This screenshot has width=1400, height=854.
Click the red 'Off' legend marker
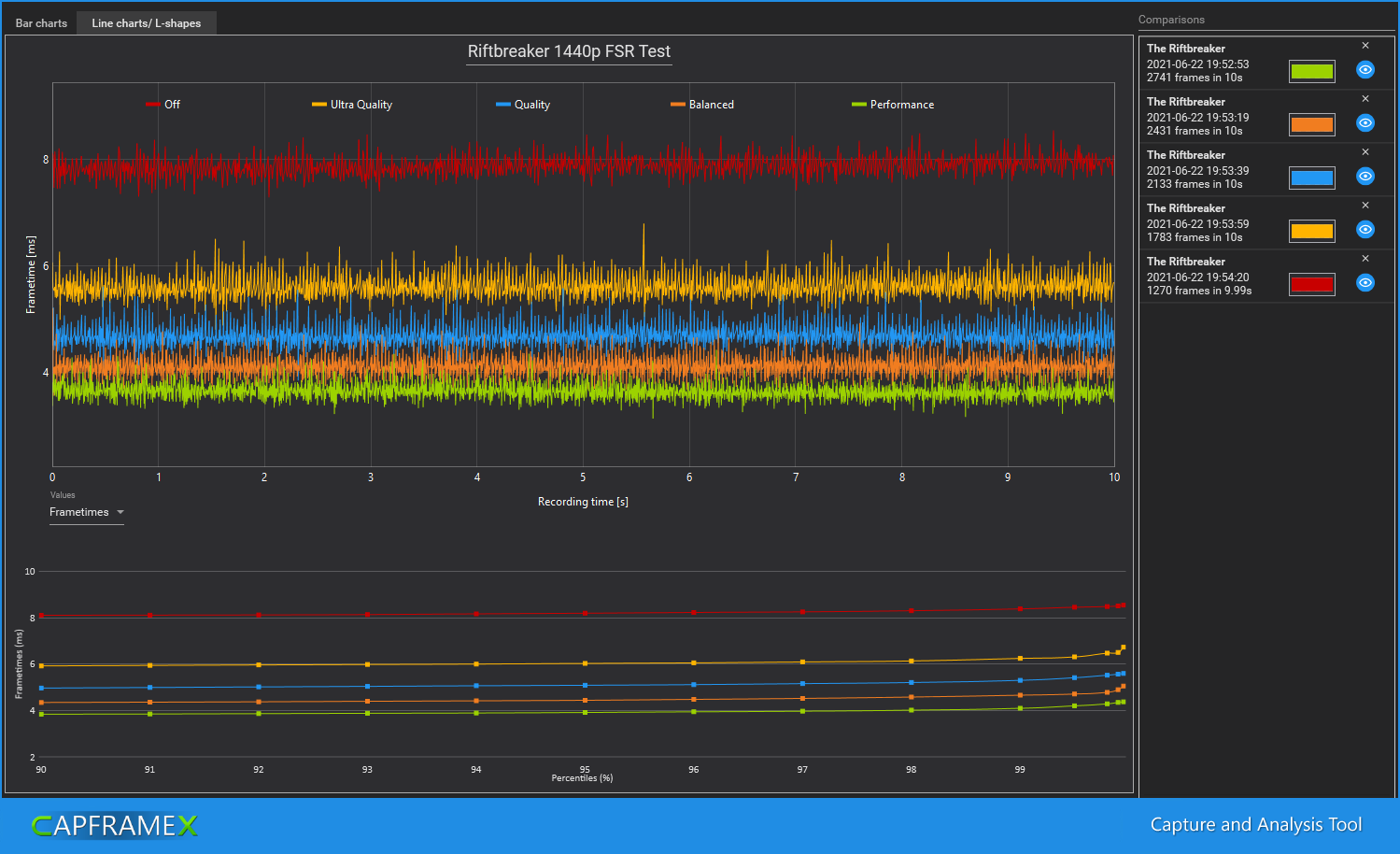pos(152,105)
